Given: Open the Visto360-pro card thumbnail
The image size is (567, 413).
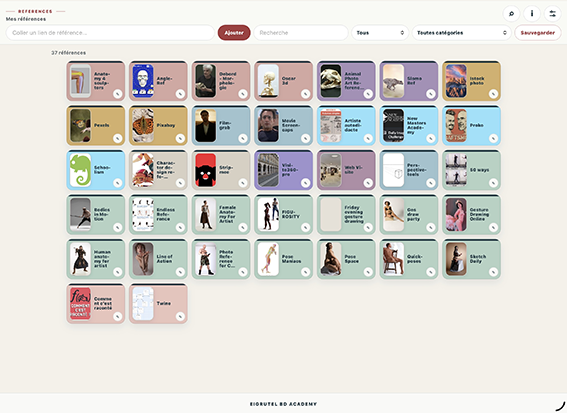Looking at the screenshot, I should click(268, 170).
